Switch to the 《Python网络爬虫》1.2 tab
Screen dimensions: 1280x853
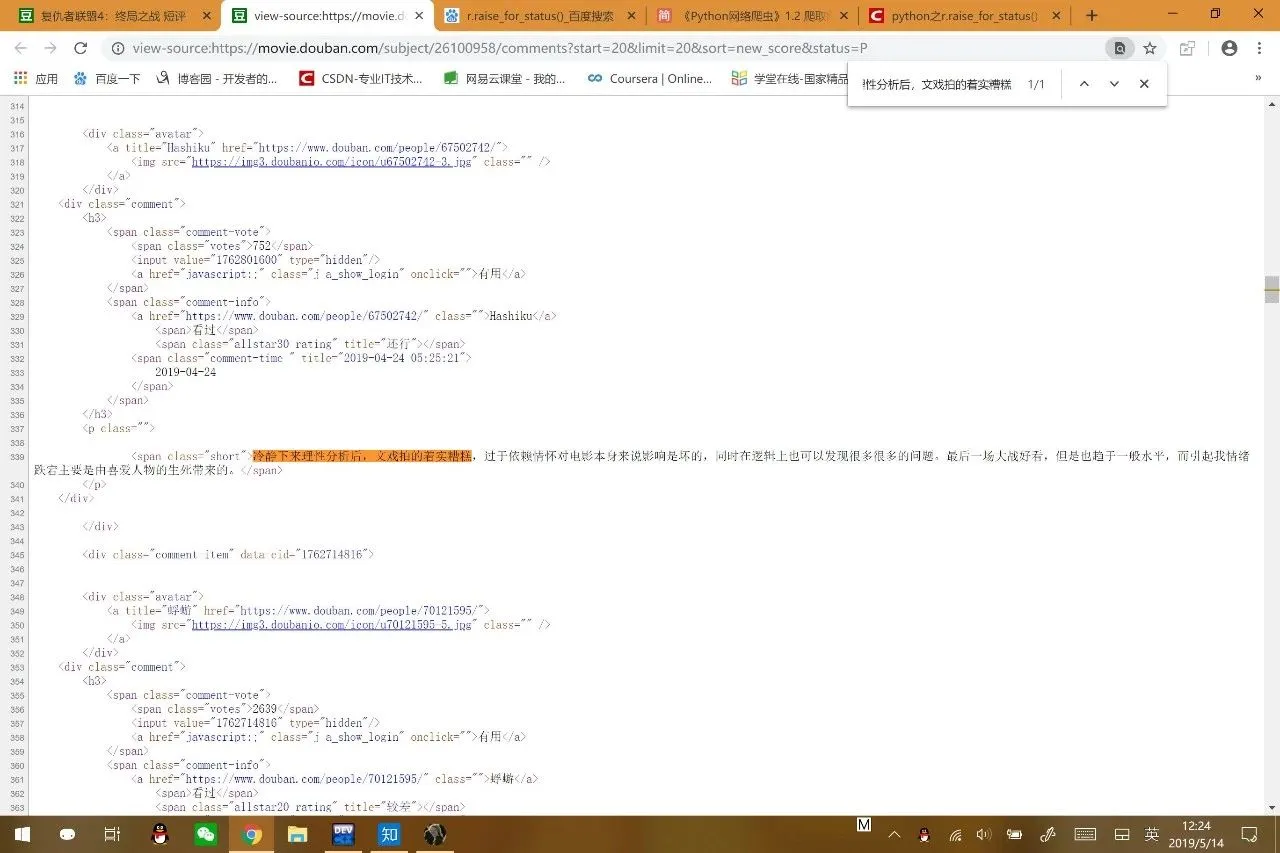coord(752,15)
